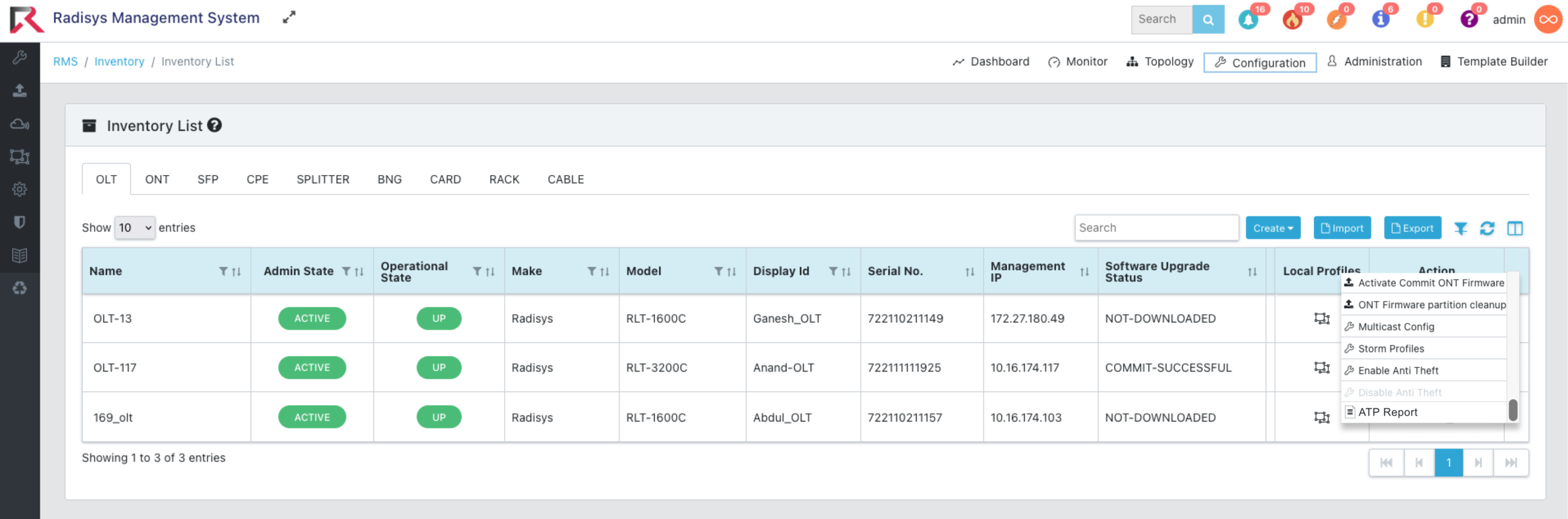The width and height of the screenshot is (1568, 519).
Task: Click the fullscreen expand arrows icon
Action: click(289, 17)
